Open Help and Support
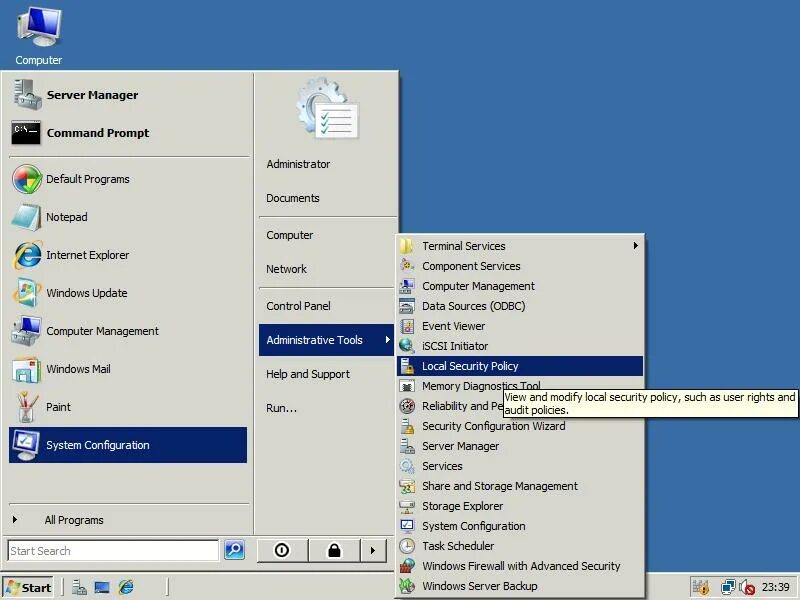Image resolution: width=800 pixels, height=600 pixels. click(327, 374)
